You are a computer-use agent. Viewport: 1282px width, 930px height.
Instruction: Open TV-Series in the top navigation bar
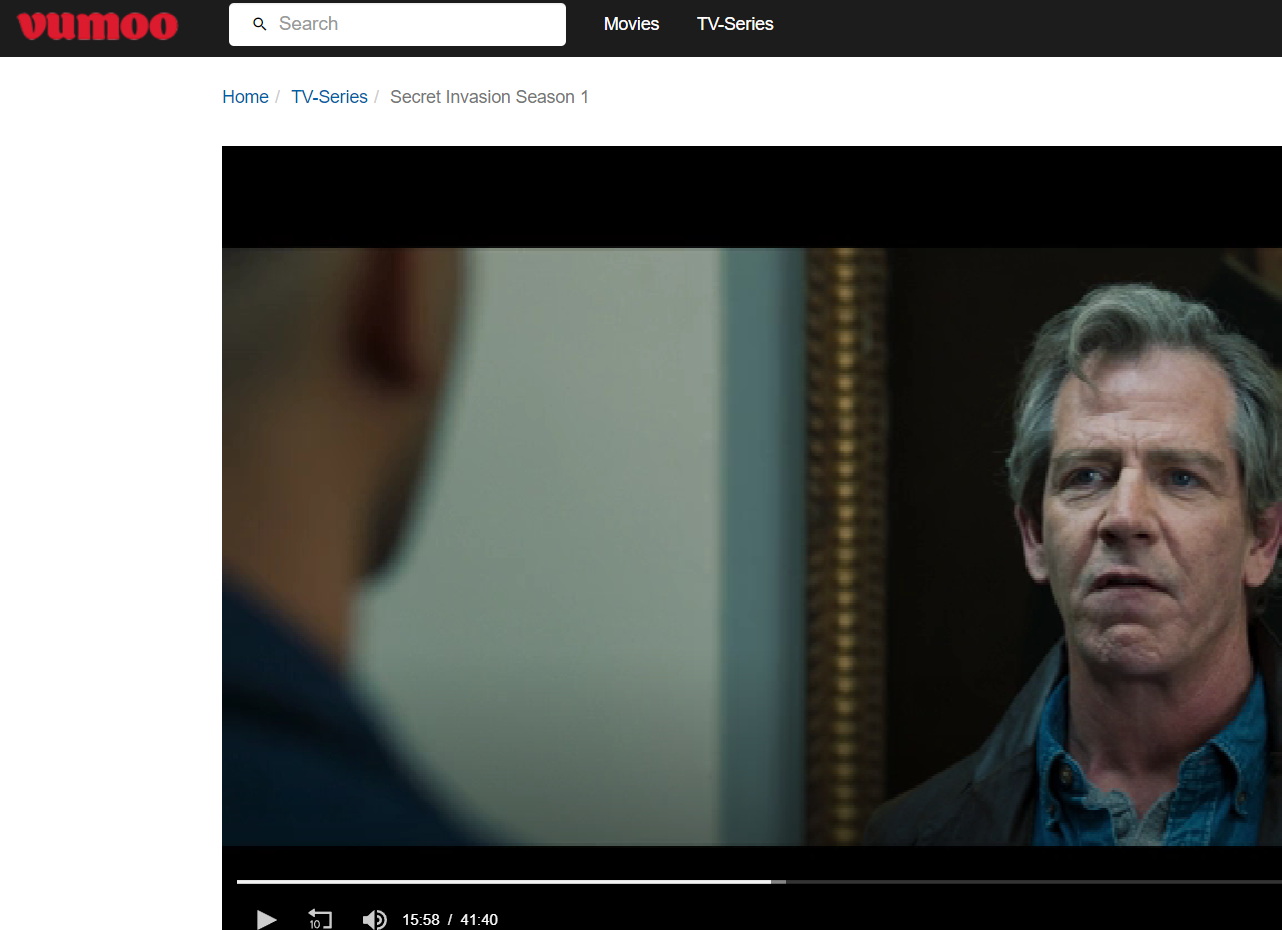pyautogui.click(x=735, y=24)
